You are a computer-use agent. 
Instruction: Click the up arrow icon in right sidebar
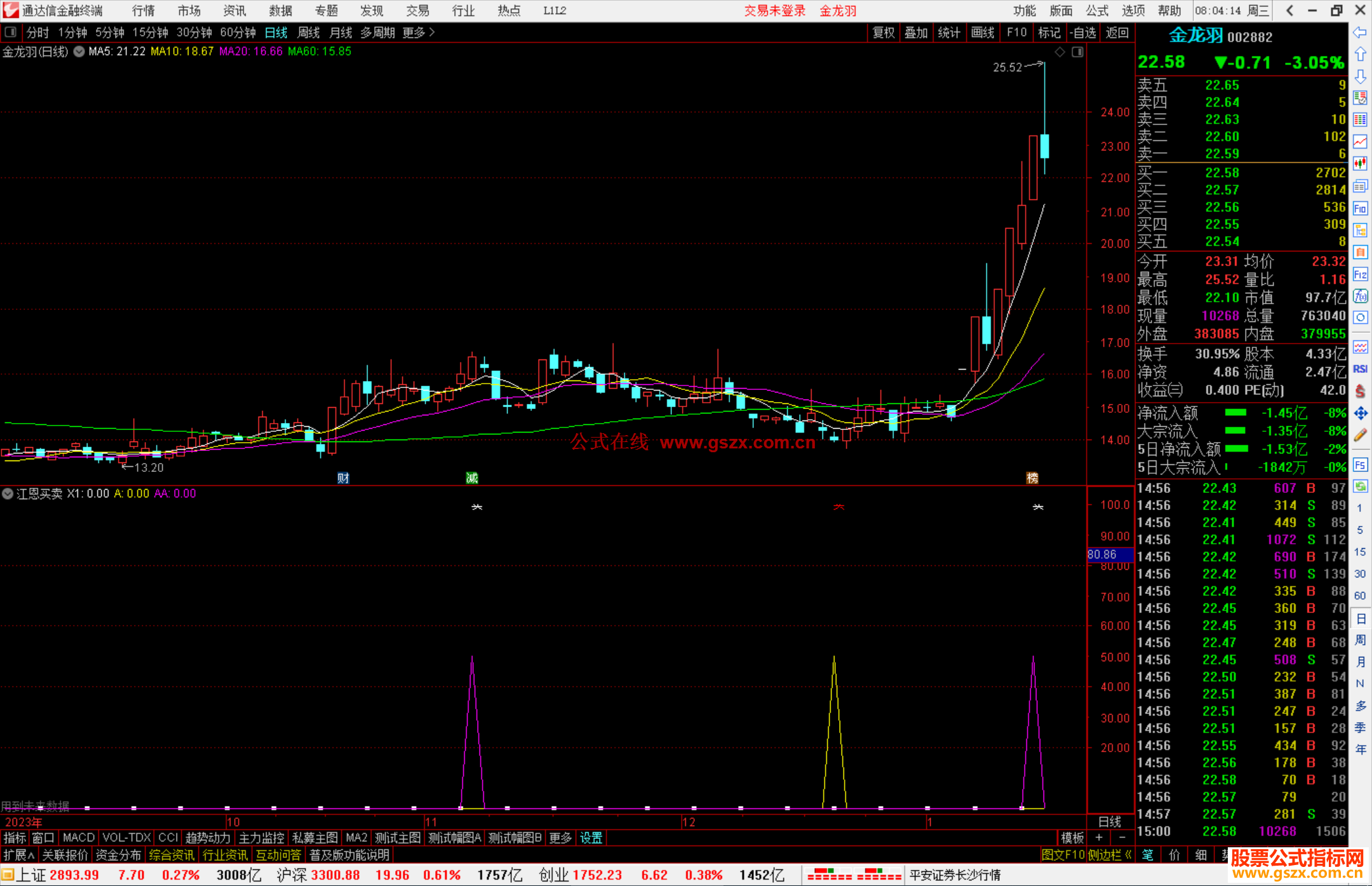pyautogui.click(x=1360, y=55)
